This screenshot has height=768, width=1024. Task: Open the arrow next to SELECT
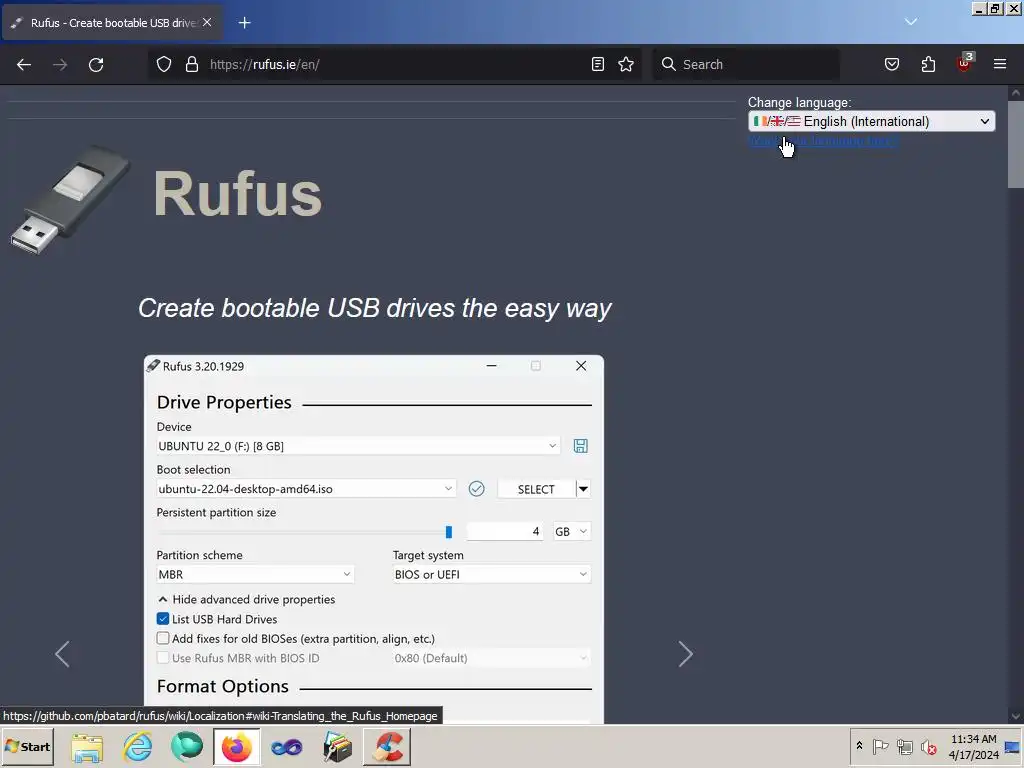pyautogui.click(x=583, y=489)
